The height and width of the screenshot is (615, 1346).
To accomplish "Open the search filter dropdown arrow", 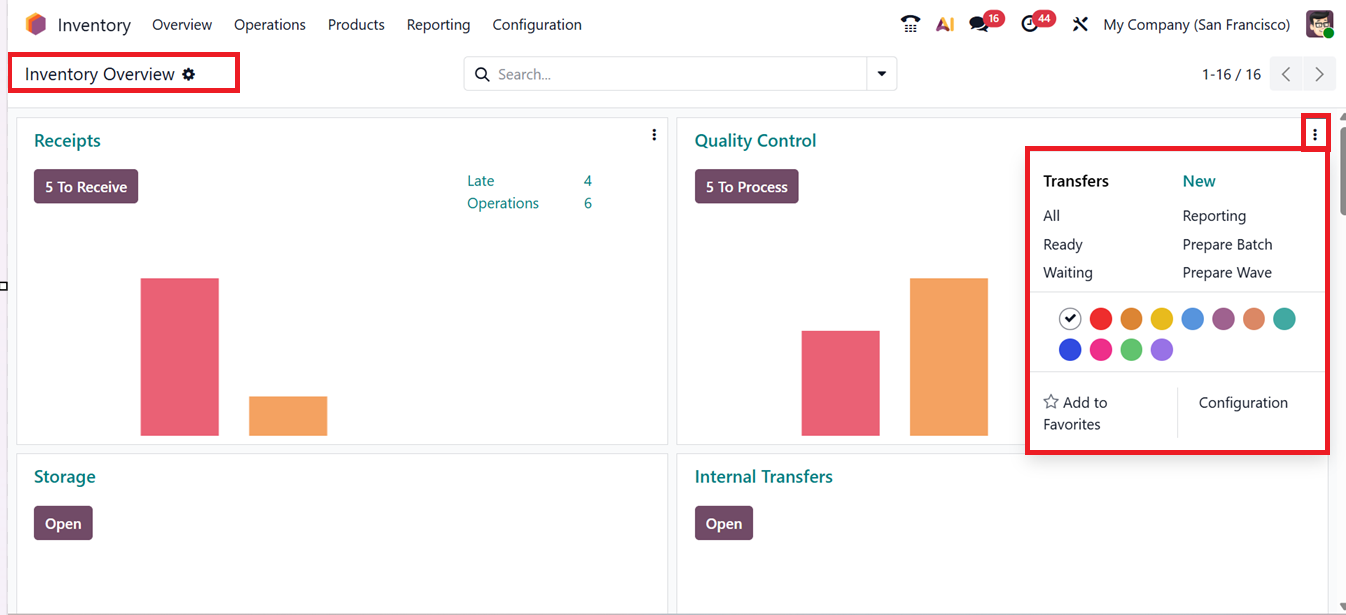I will click(x=881, y=74).
